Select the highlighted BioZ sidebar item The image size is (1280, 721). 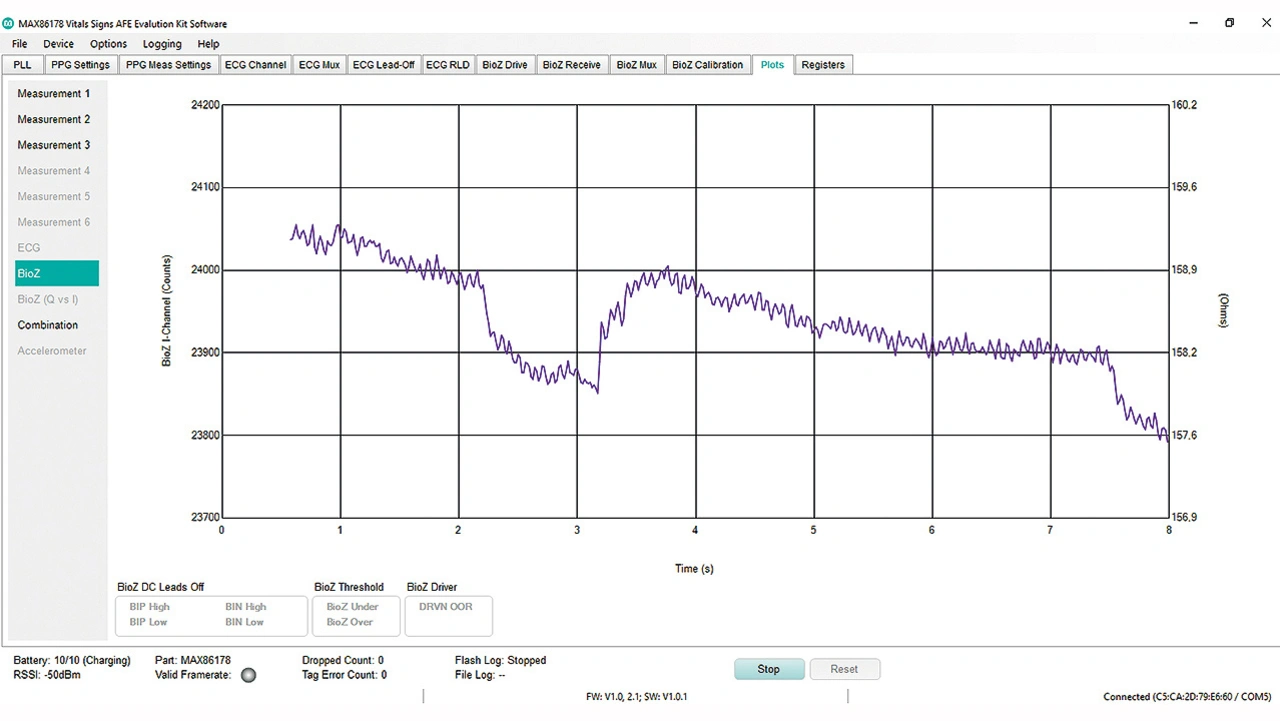coord(56,273)
